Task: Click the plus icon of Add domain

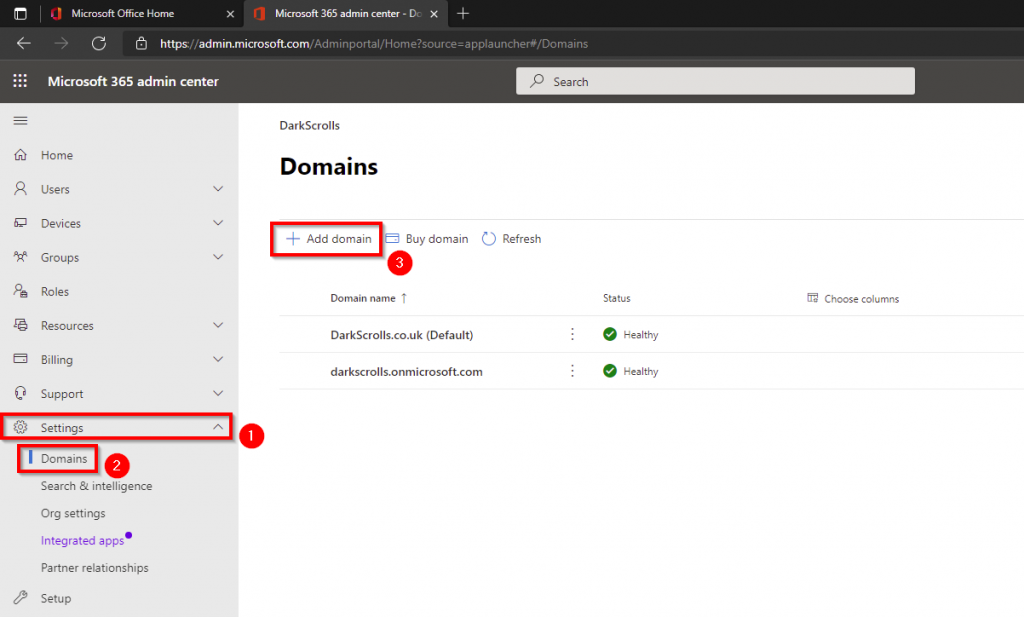Action: click(293, 238)
